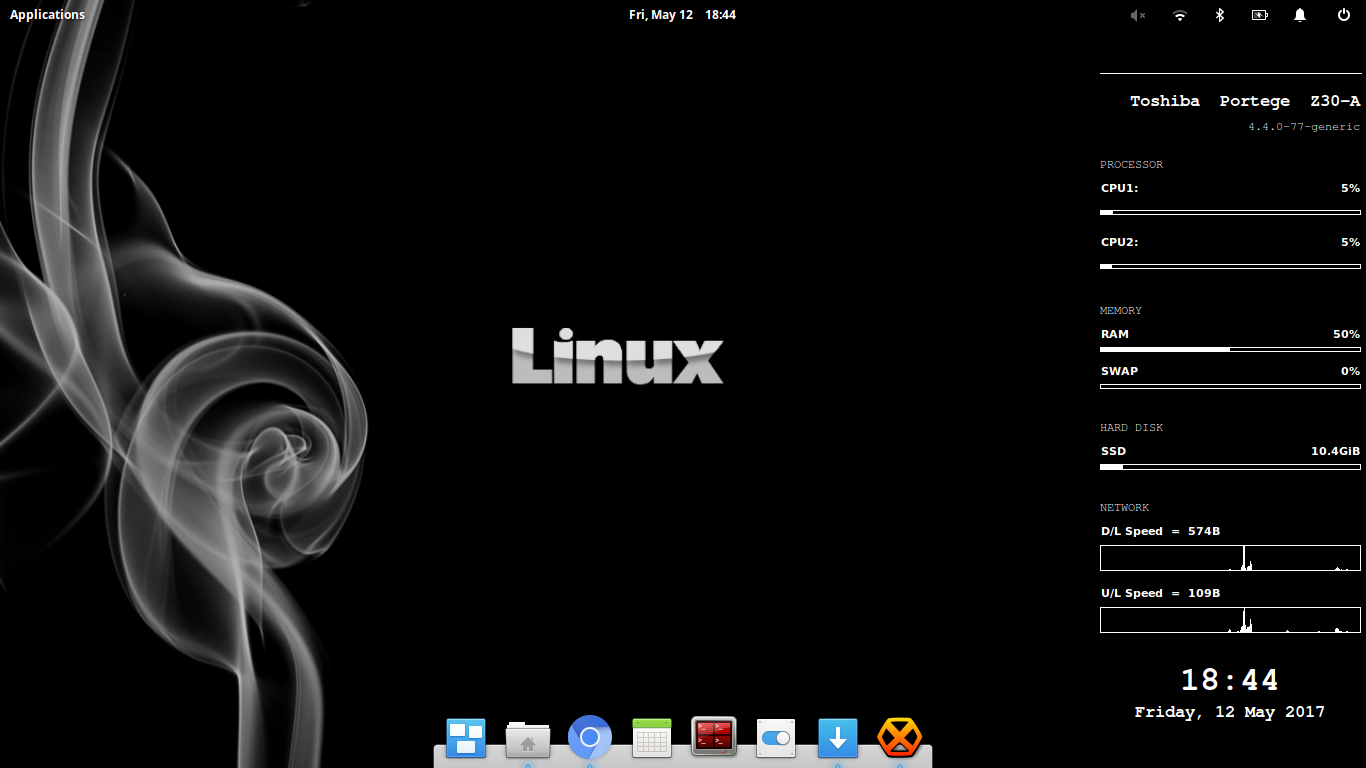Open the Calendar app in the dock
The width and height of the screenshot is (1366, 768).
tap(652, 738)
